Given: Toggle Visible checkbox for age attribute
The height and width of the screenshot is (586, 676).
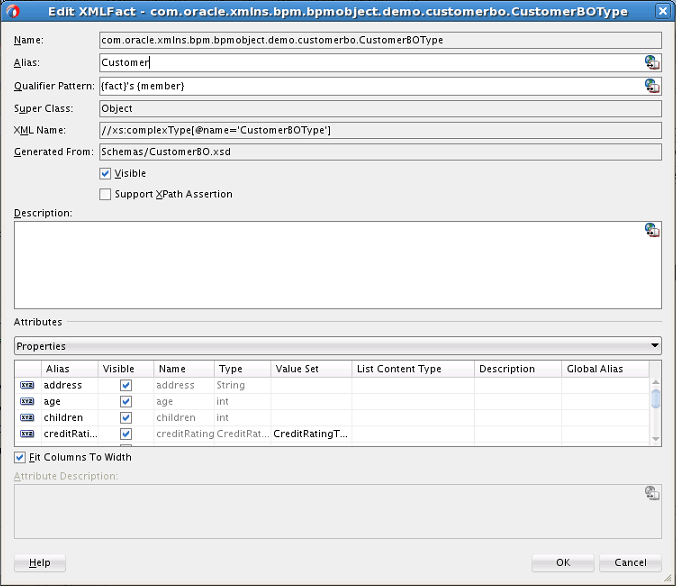Looking at the screenshot, I should click(x=126, y=401).
